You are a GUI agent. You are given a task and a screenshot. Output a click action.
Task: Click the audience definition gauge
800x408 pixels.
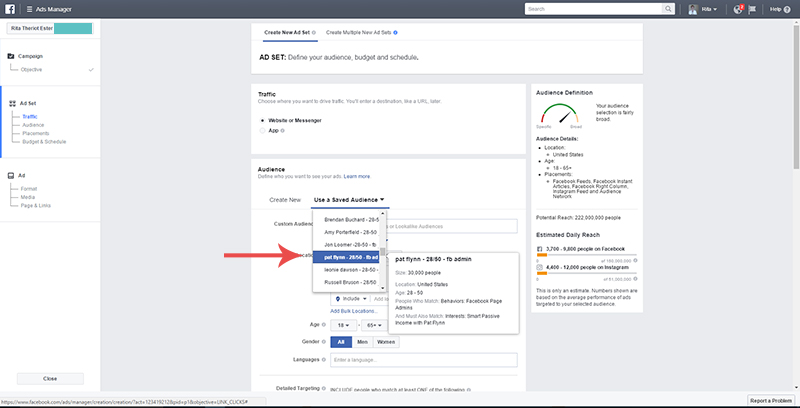pos(559,114)
